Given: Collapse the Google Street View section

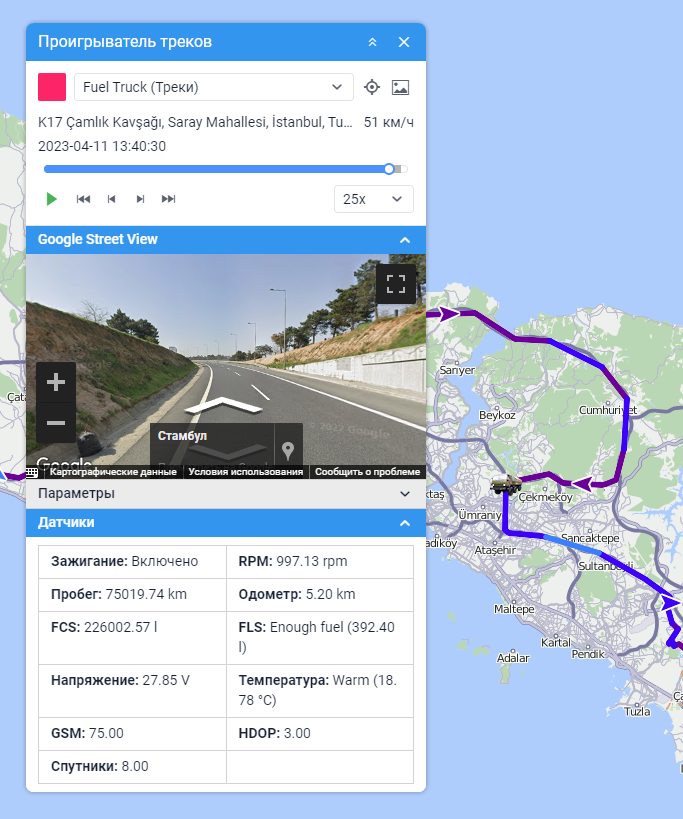Looking at the screenshot, I should (x=405, y=240).
